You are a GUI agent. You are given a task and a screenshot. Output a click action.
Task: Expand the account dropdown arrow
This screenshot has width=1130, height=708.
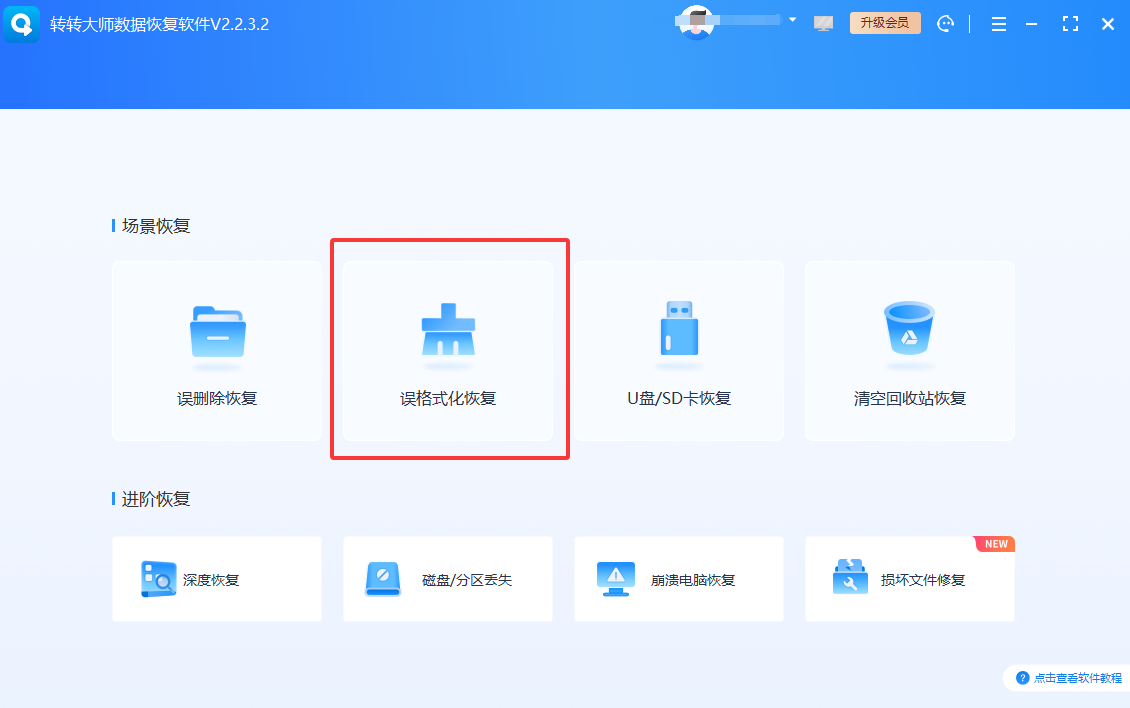792,20
